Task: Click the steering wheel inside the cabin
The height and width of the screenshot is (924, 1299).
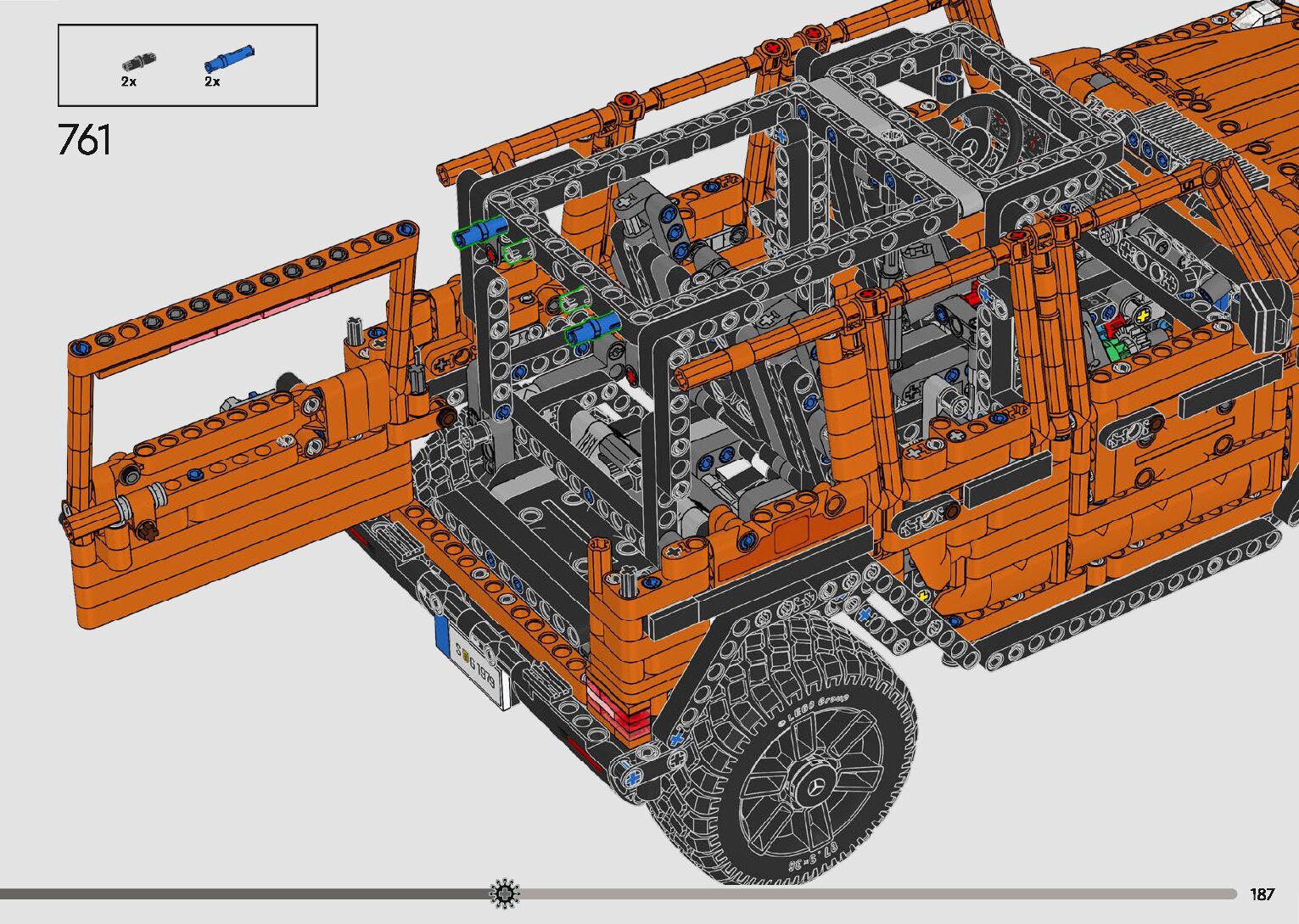Action: pyautogui.click(x=977, y=127)
